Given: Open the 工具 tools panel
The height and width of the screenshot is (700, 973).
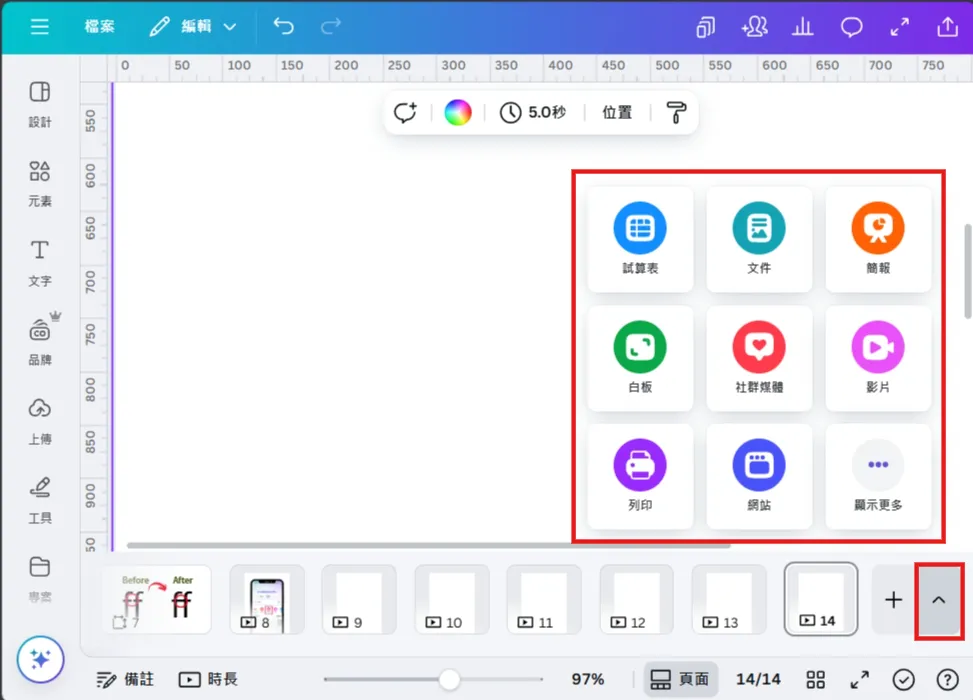Looking at the screenshot, I should 40,501.
